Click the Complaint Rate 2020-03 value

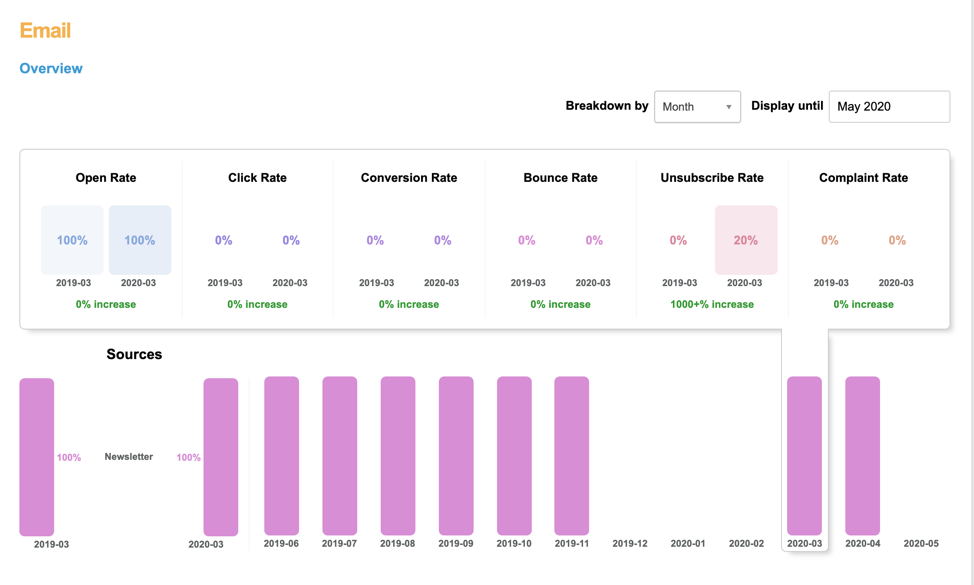point(897,240)
